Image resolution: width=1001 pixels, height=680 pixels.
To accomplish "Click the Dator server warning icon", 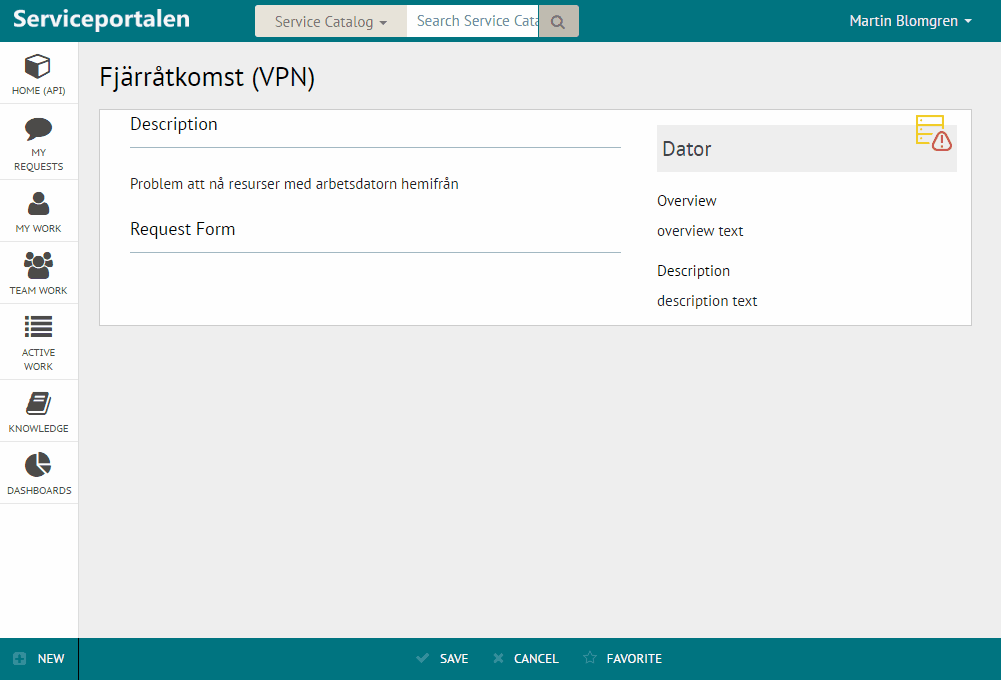I will click(x=933, y=133).
